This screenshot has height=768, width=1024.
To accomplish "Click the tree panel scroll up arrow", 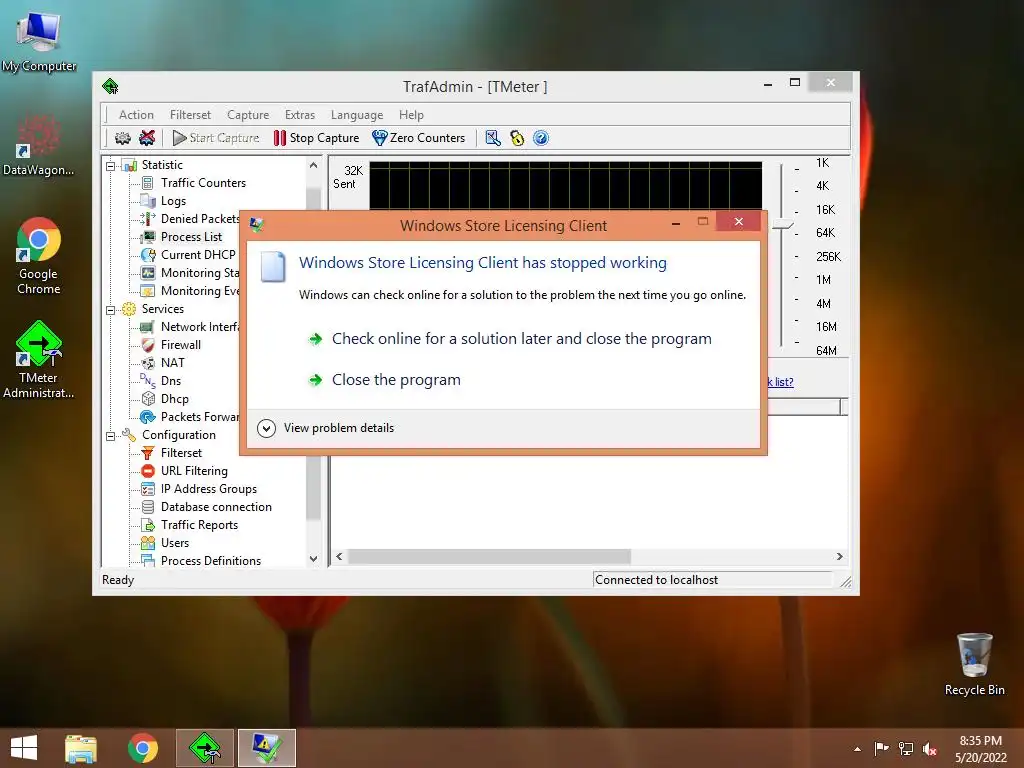I will coord(313,165).
